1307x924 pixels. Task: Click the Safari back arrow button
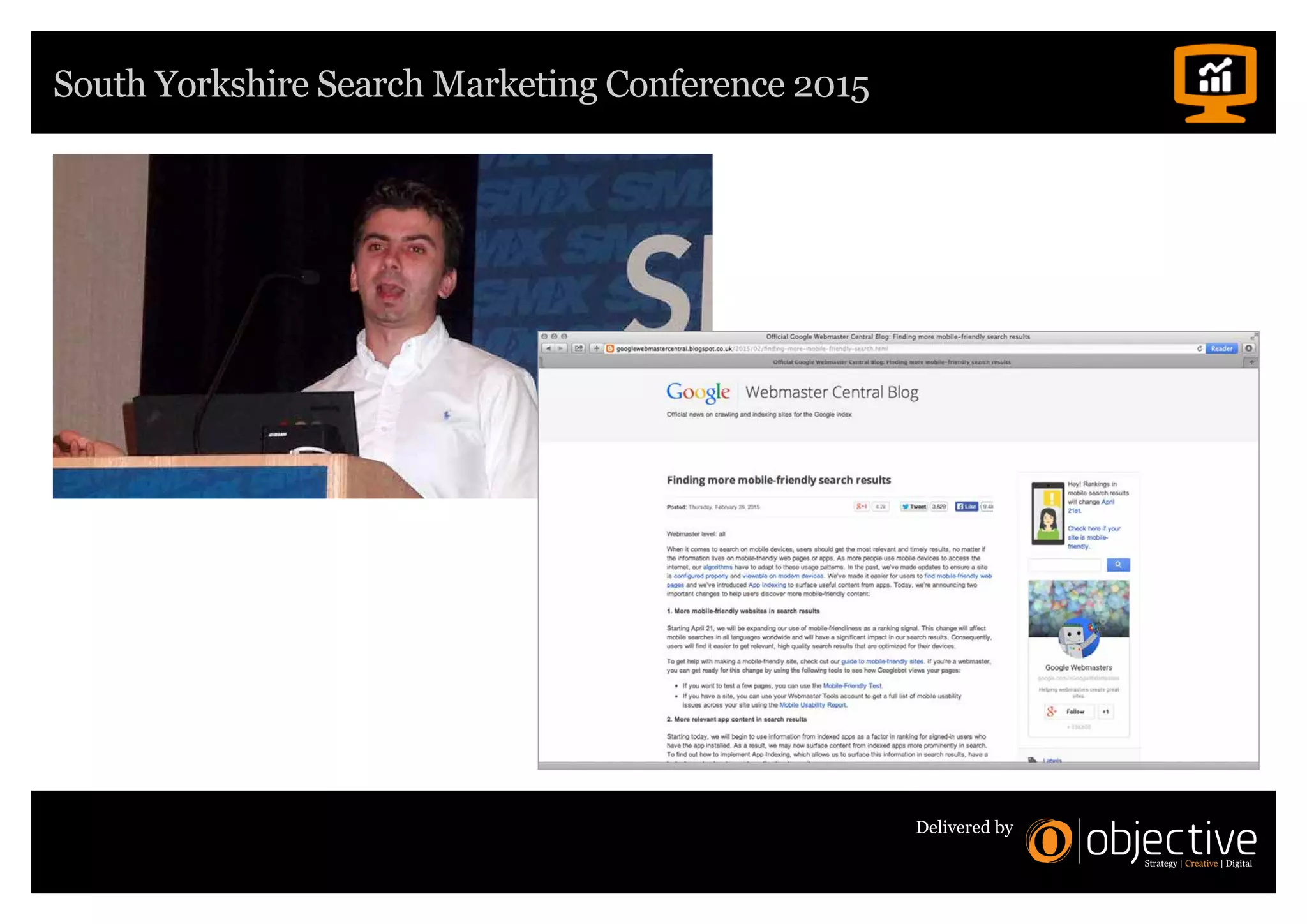(548, 348)
